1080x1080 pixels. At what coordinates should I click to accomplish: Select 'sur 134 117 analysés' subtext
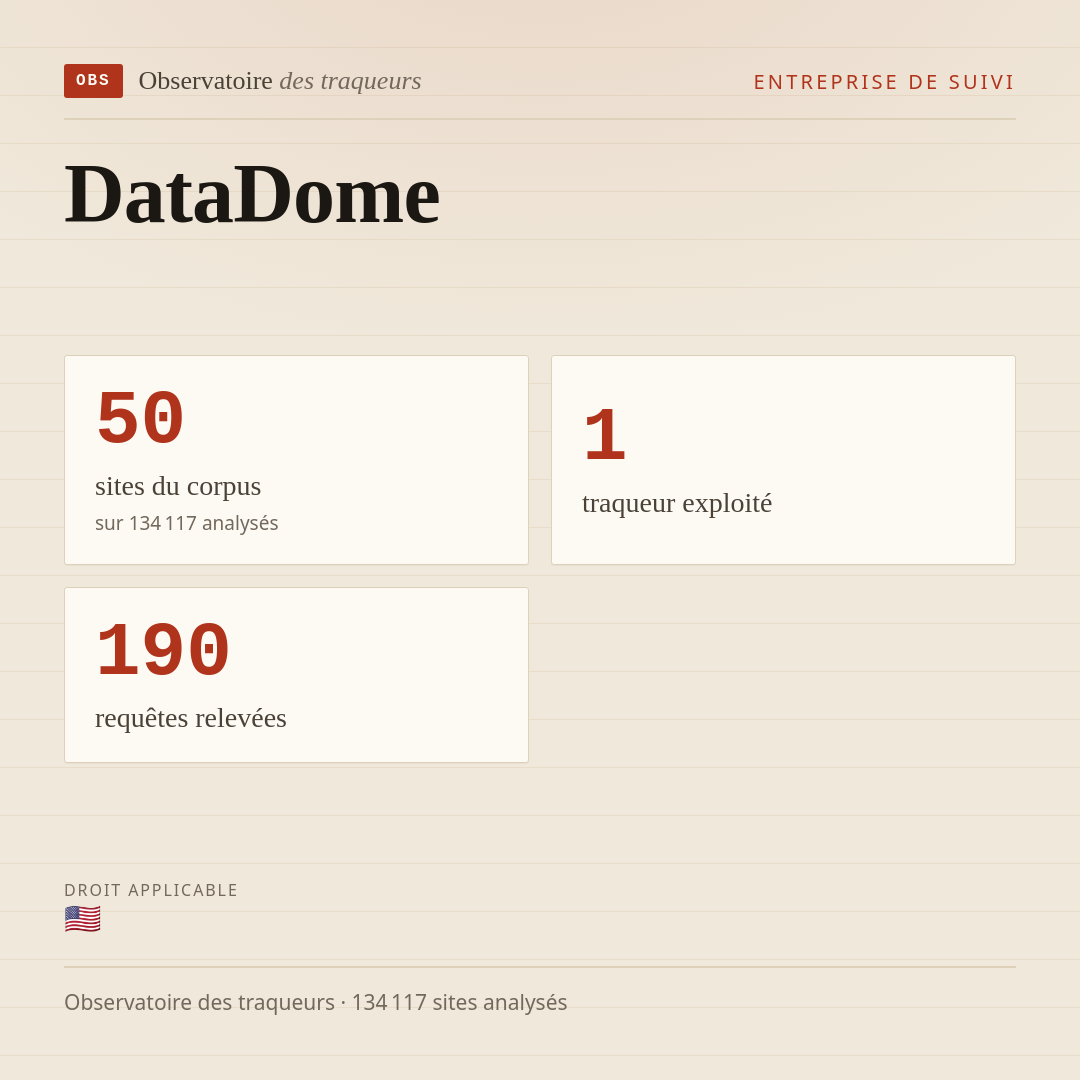(187, 523)
